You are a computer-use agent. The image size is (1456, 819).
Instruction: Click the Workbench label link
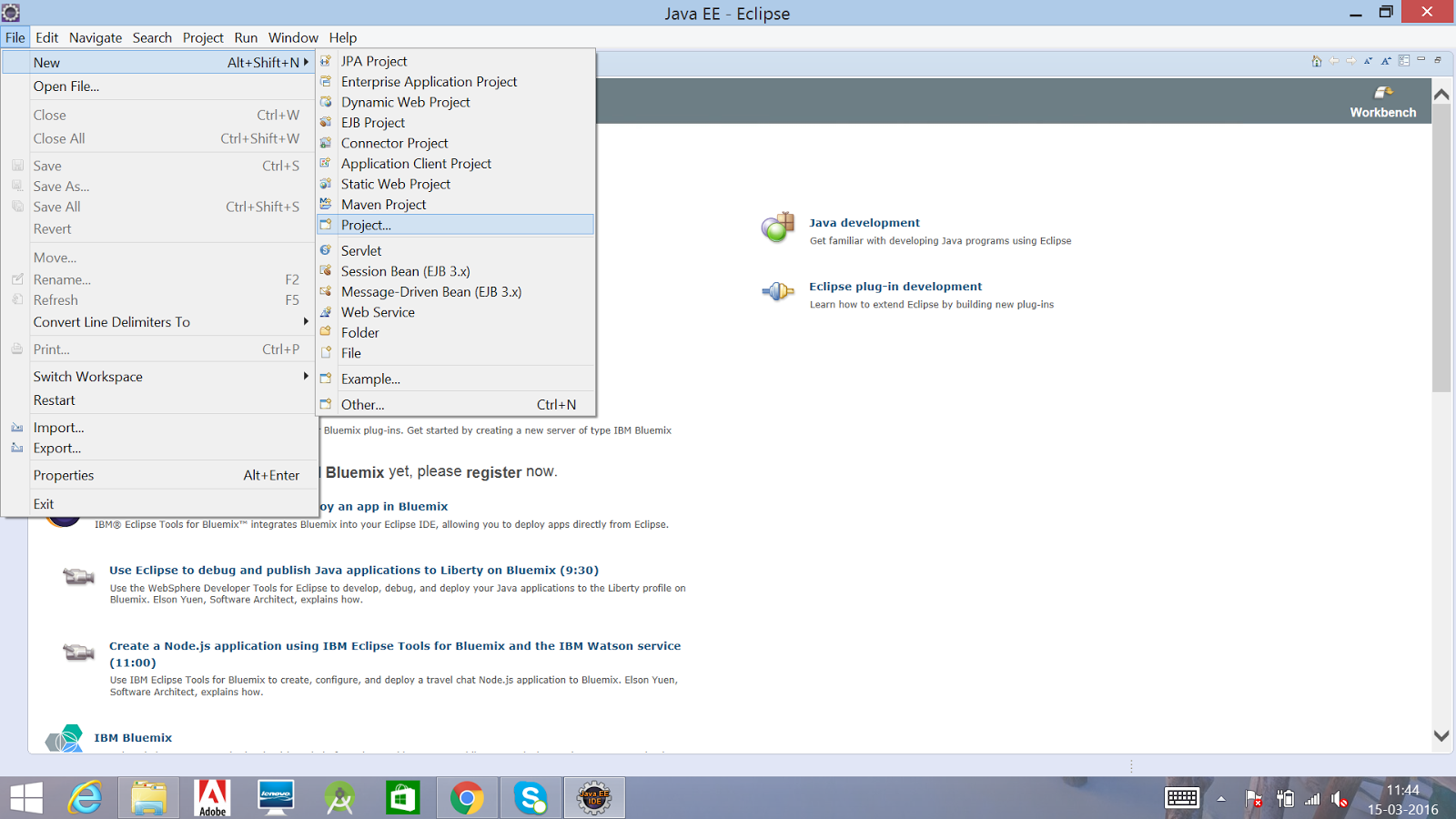[1383, 113]
